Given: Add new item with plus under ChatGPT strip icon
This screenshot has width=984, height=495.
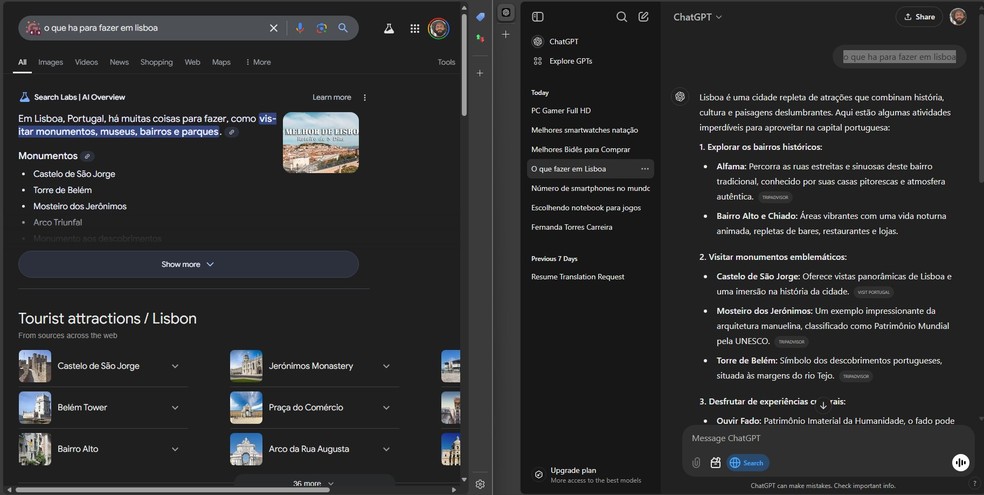Looking at the screenshot, I should [x=506, y=35].
